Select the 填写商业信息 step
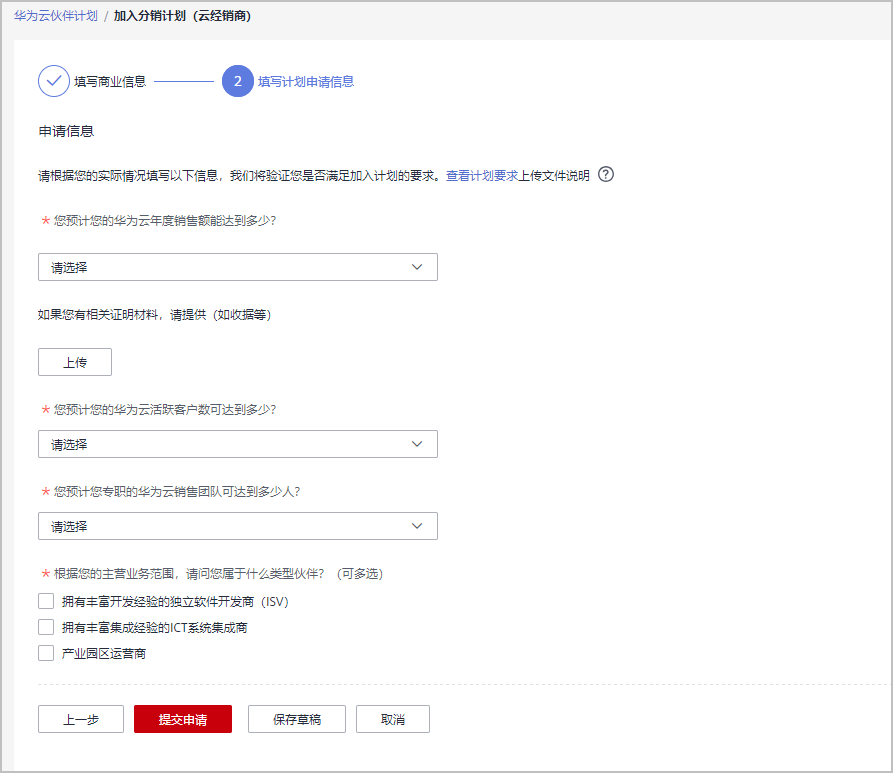 (110, 81)
